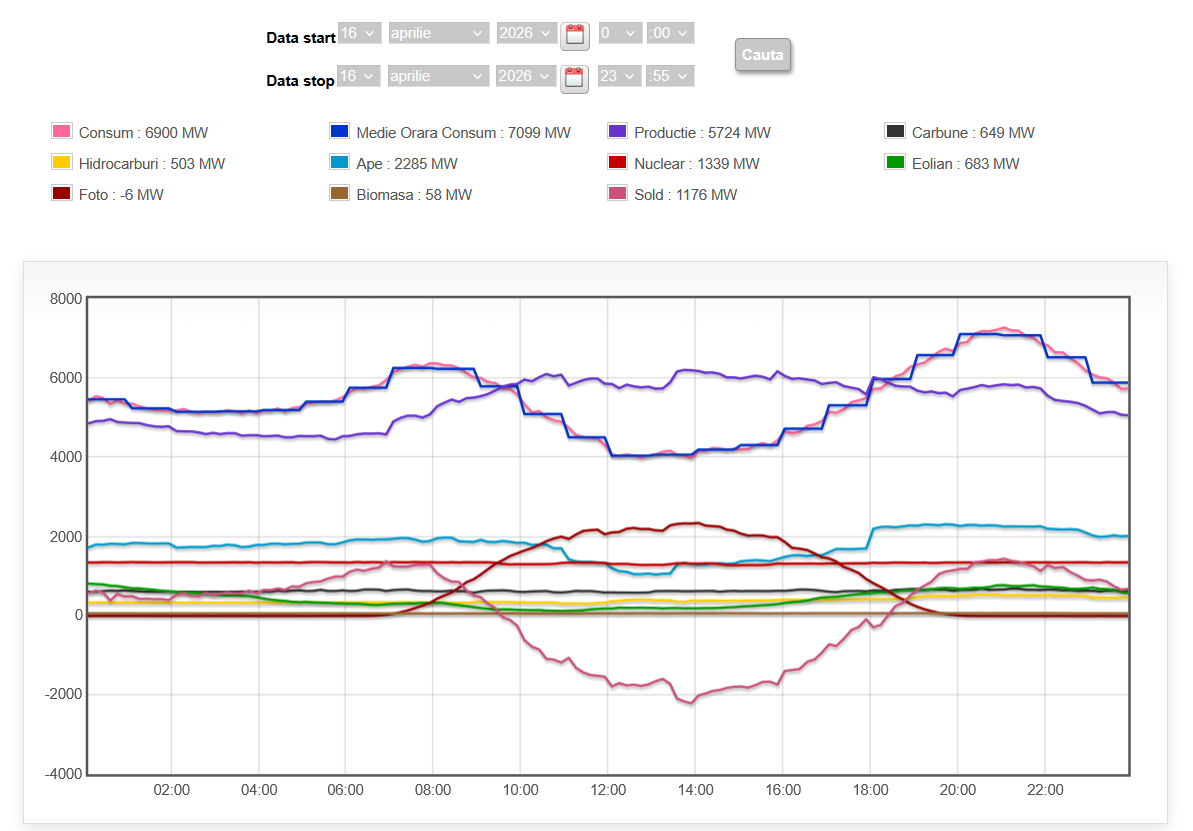The height and width of the screenshot is (831, 1193).
Task: Click the yellow Hidrocarburi legend swatch
Action: click(x=62, y=163)
